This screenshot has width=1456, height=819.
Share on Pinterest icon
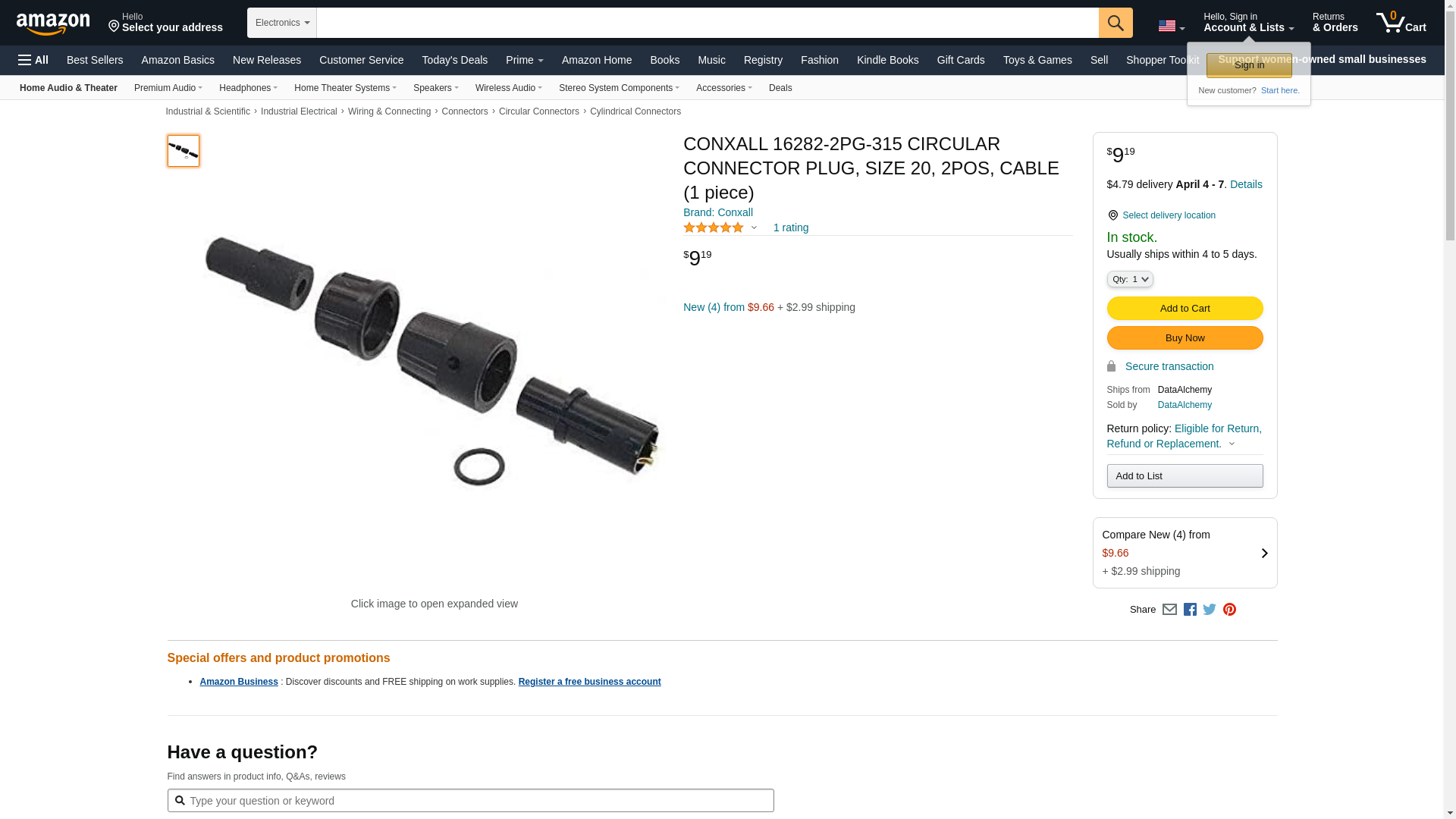pyautogui.click(x=1229, y=610)
